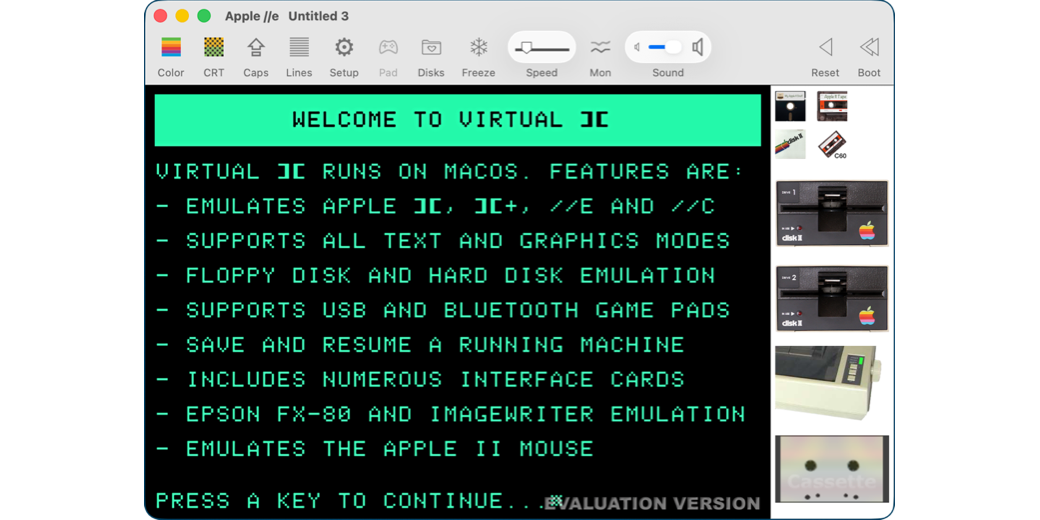Click the 'Lines' toolbar label
This screenshot has height=520, width=1040.
(299, 73)
